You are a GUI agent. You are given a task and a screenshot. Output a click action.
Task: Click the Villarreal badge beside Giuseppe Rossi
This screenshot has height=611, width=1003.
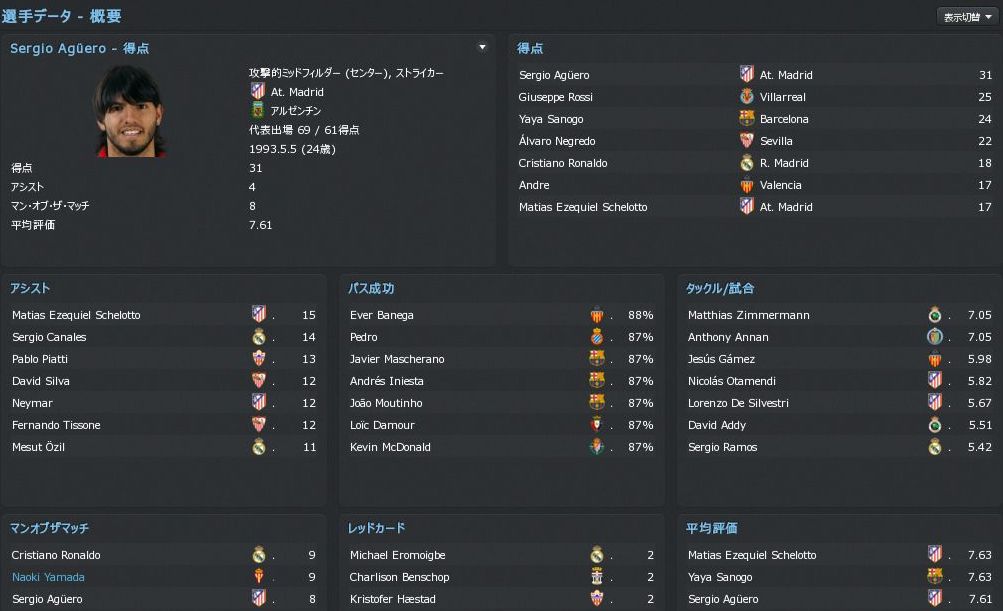click(x=746, y=97)
